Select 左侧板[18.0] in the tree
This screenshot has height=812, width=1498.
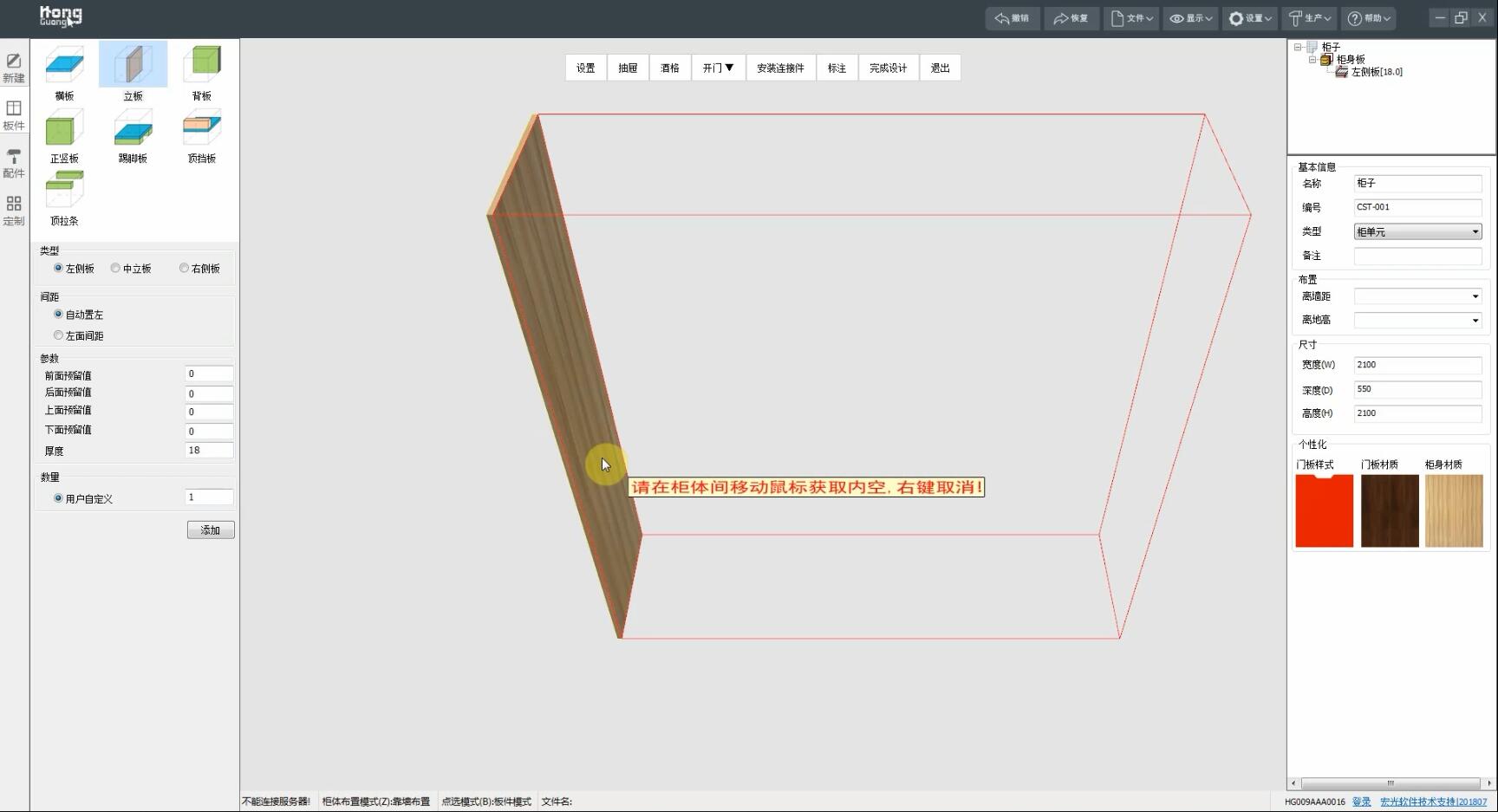tap(1377, 72)
